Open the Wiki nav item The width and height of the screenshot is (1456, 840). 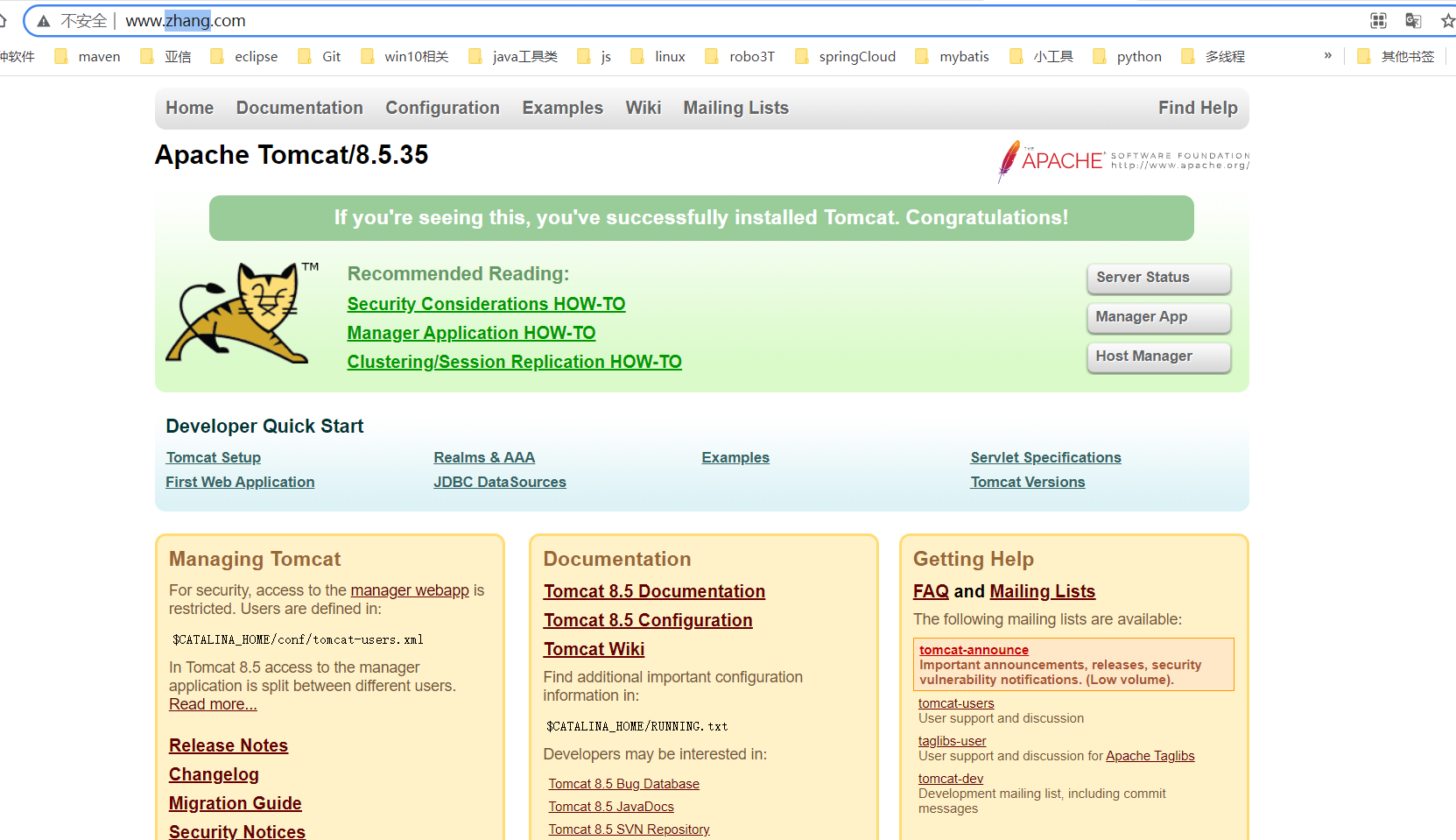coord(644,108)
